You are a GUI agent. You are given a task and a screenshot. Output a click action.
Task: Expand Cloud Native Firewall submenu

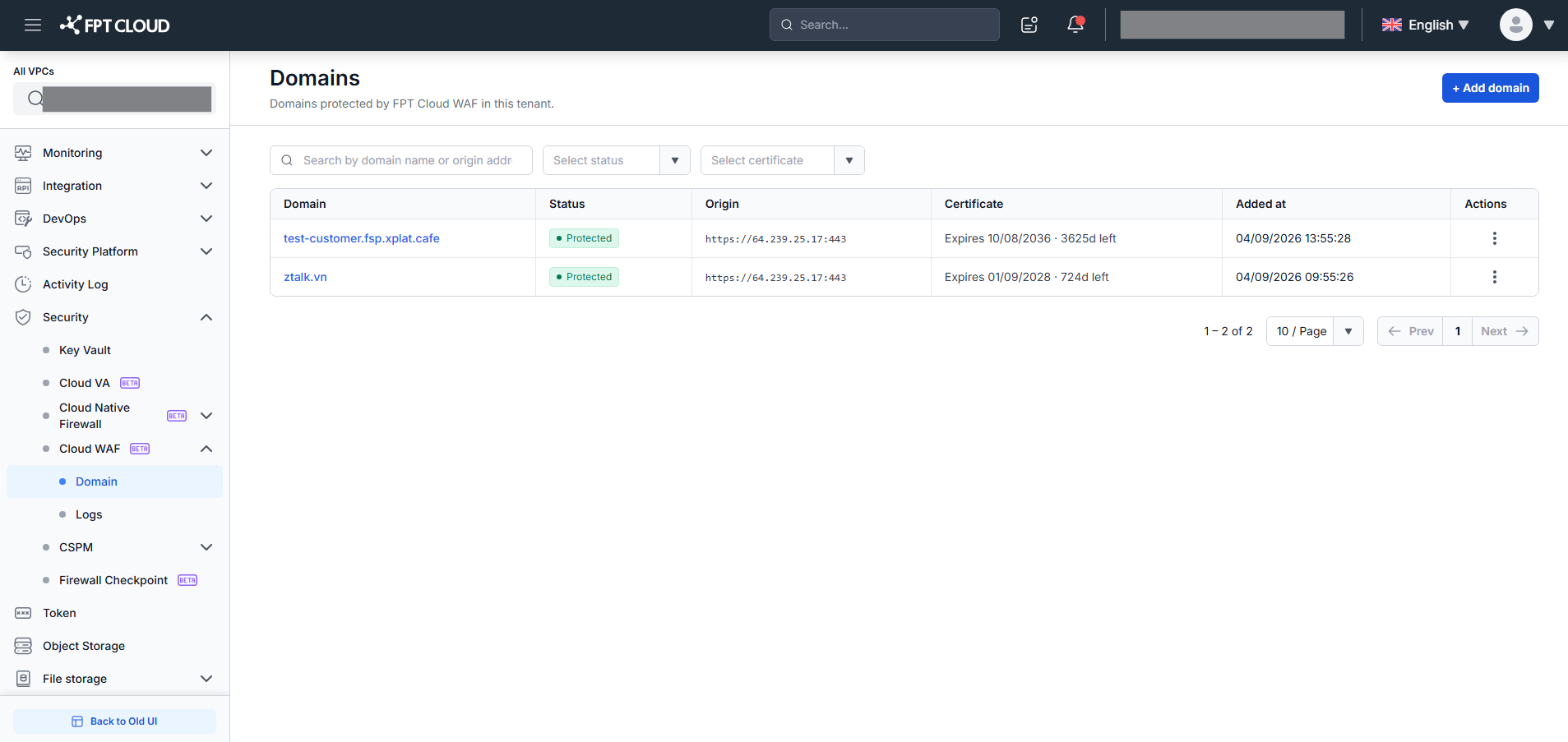click(206, 416)
